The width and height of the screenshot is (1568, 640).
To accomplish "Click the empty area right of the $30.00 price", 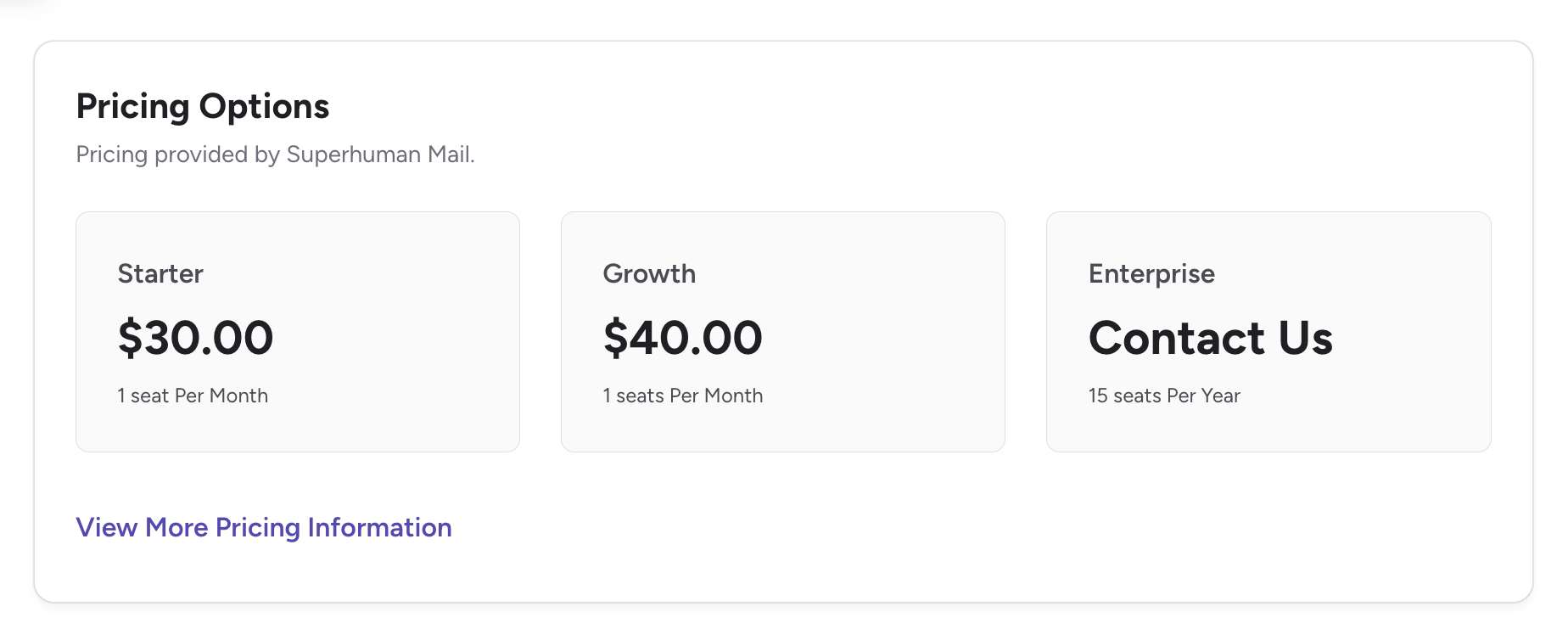I will point(399,338).
